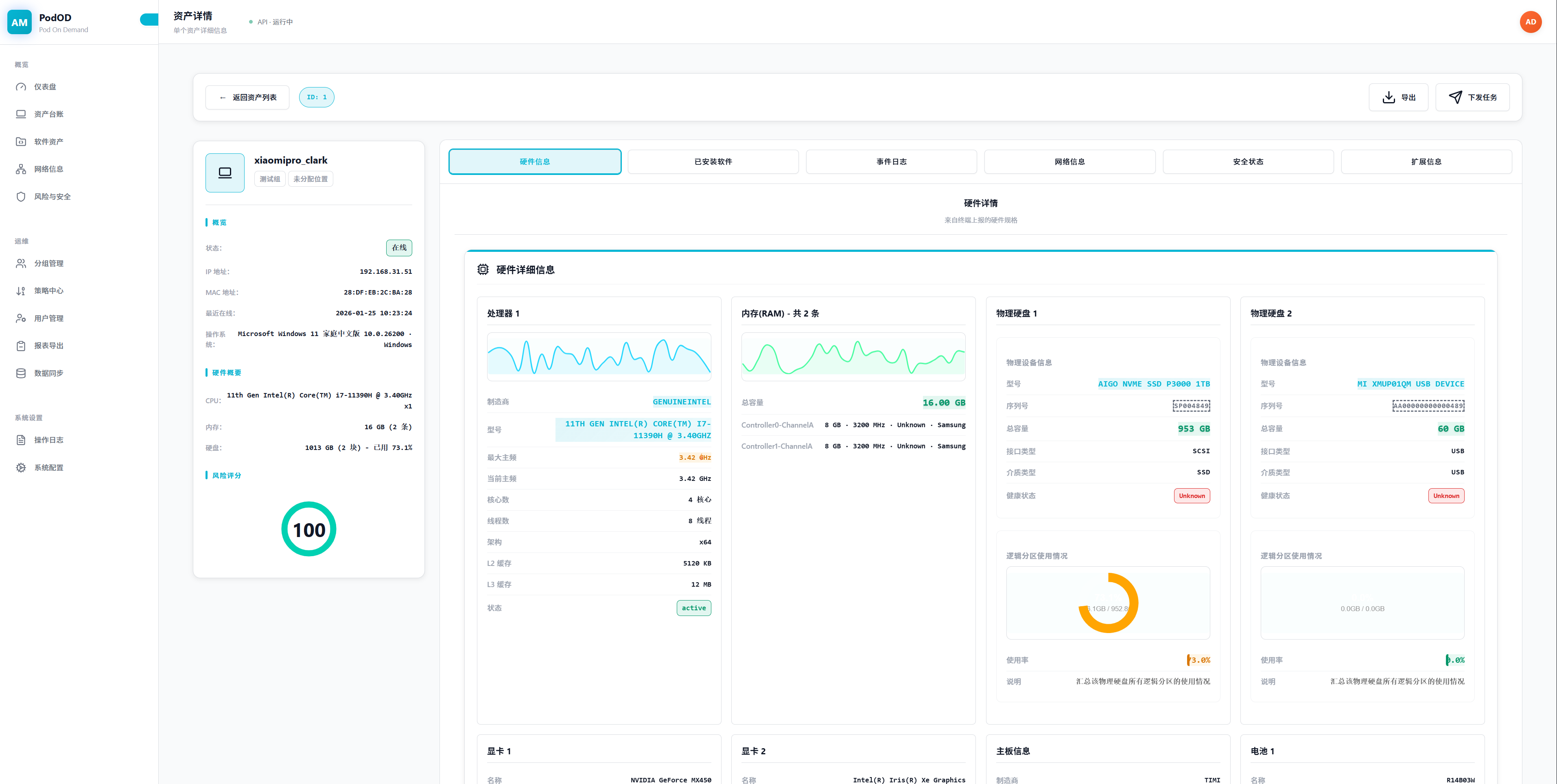Click the 下发任务 dispatch button
Screen dimensions: 1557x784
(x=1472, y=97)
